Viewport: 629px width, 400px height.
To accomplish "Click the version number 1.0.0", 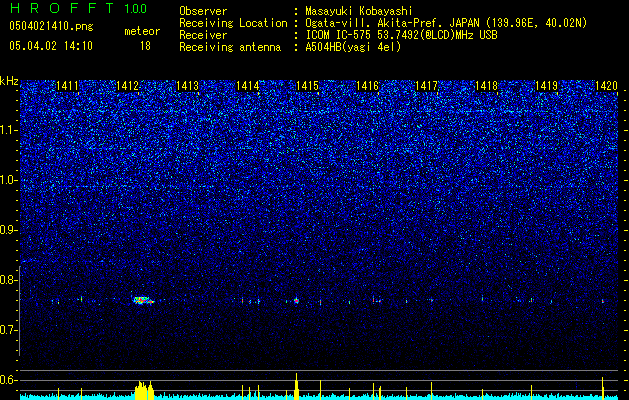I will [x=135, y=9].
